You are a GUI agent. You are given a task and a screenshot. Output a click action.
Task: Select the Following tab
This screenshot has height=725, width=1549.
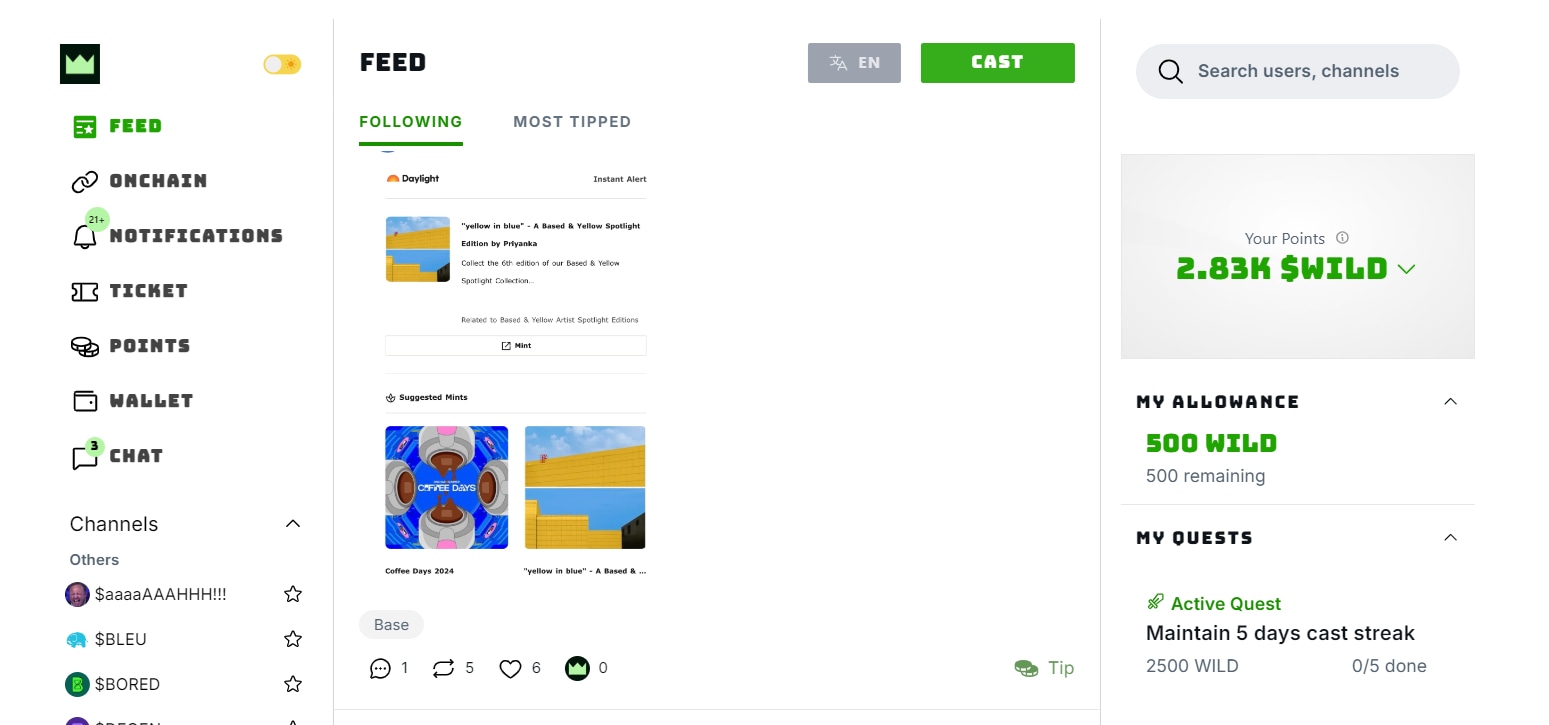coord(411,122)
